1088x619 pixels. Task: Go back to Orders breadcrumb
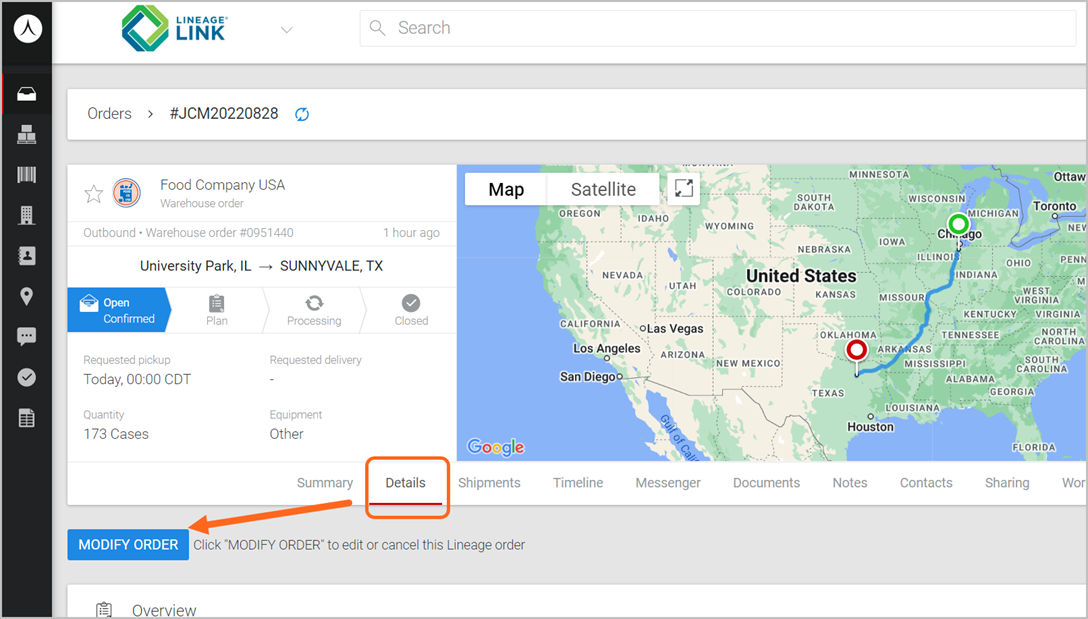(x=109, y=114)
